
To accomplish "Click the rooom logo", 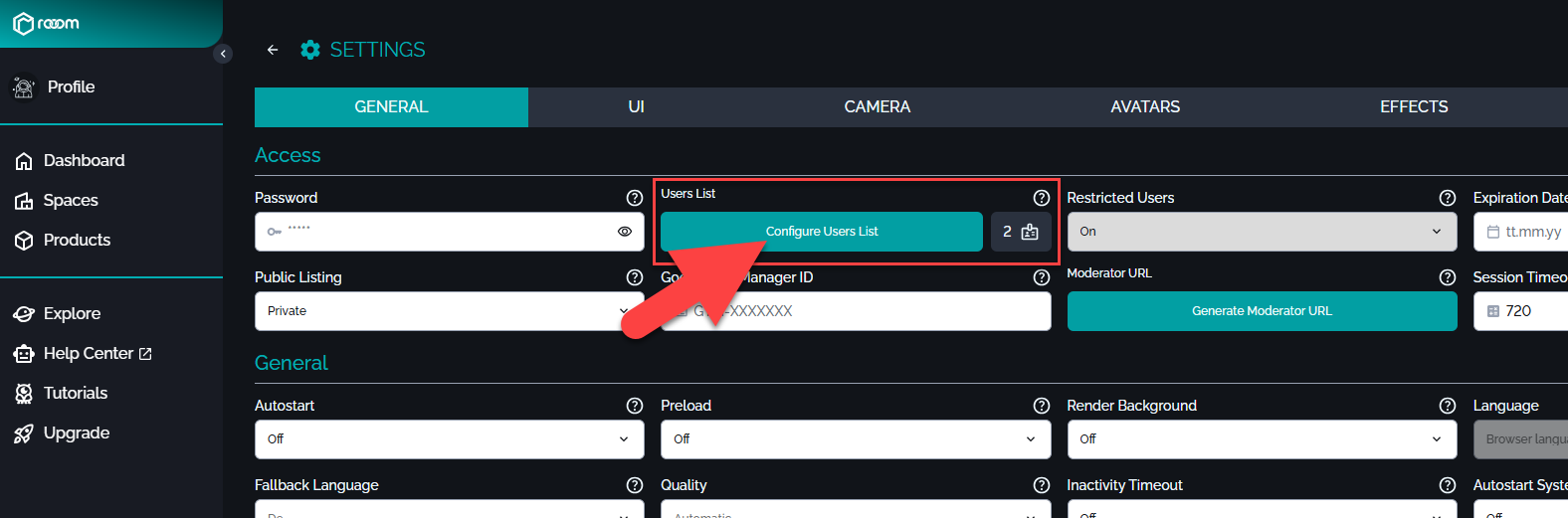I will 46,24.
